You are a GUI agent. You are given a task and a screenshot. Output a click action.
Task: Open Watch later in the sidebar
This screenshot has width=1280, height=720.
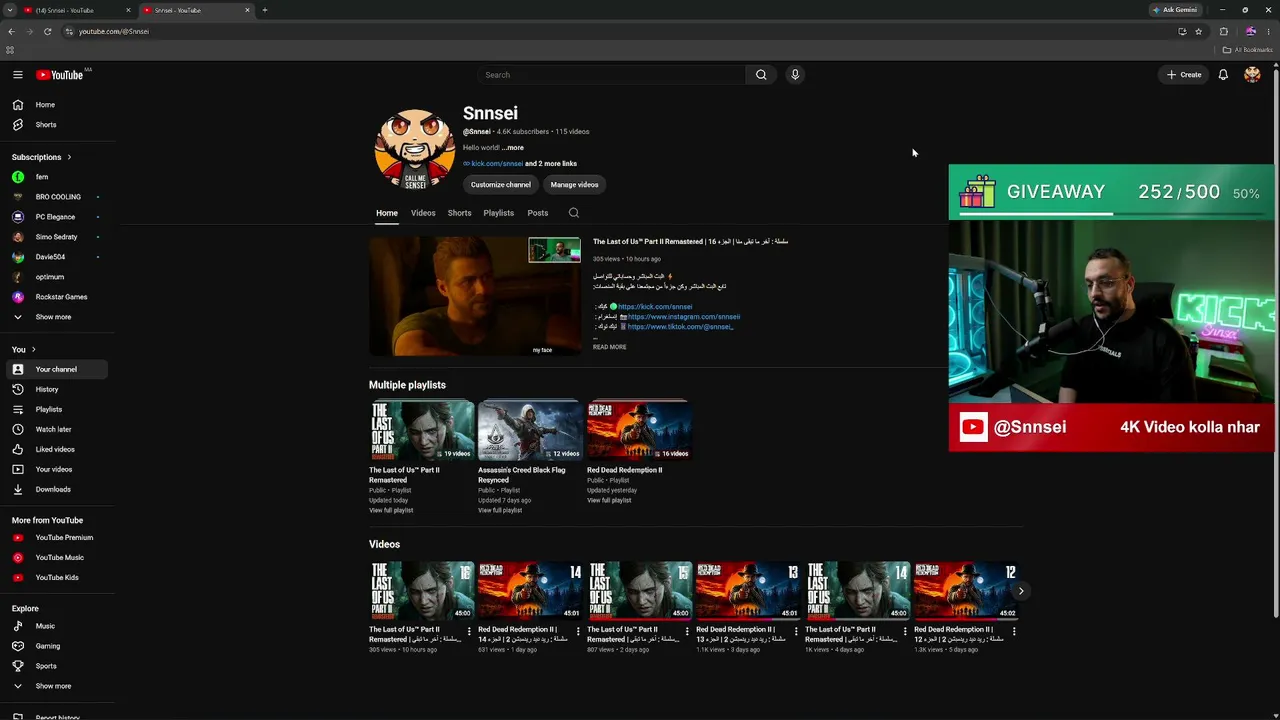point(55,429)
